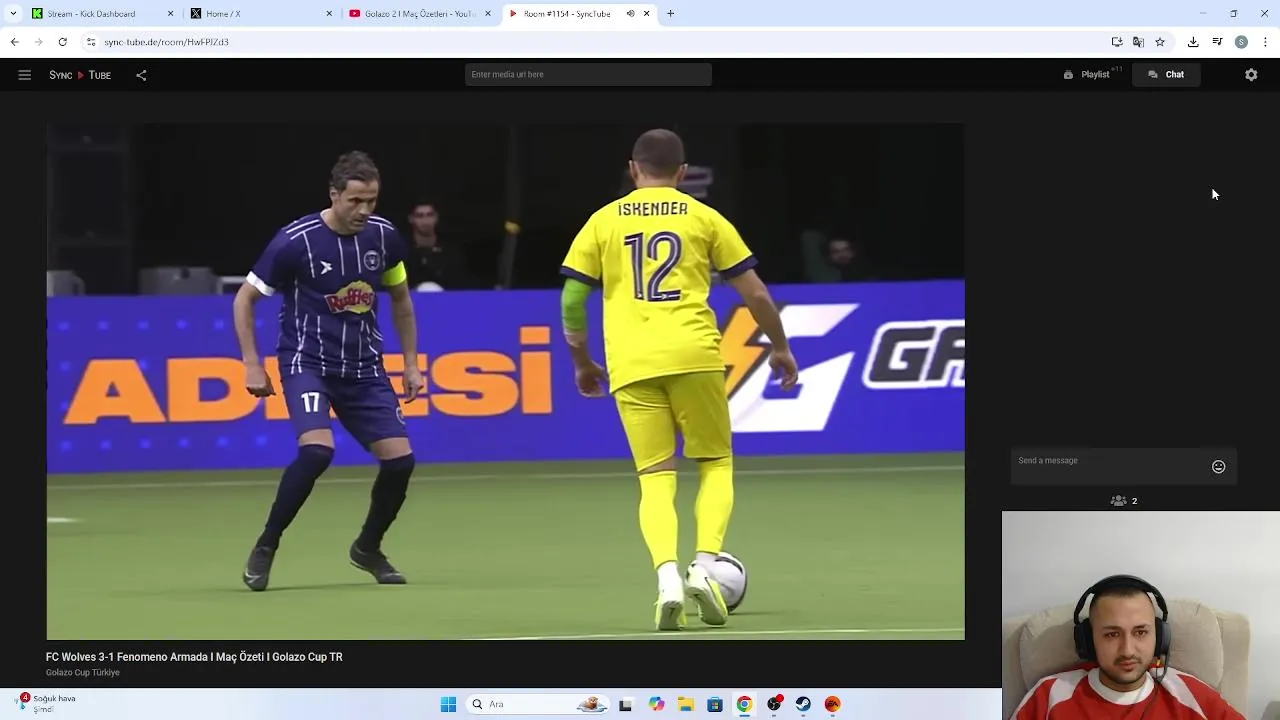
Task: Open the emoji picker in chat
Action: [x=1218, y=467]
